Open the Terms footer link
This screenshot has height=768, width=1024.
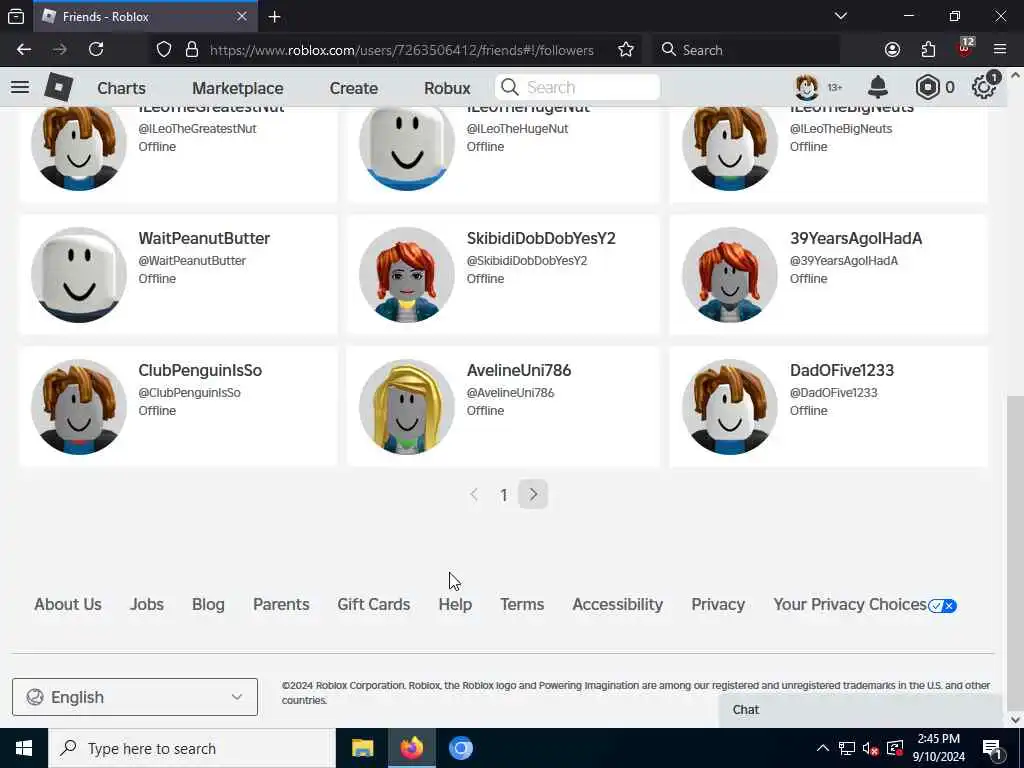pyautogui.click(x=522, y=605)
